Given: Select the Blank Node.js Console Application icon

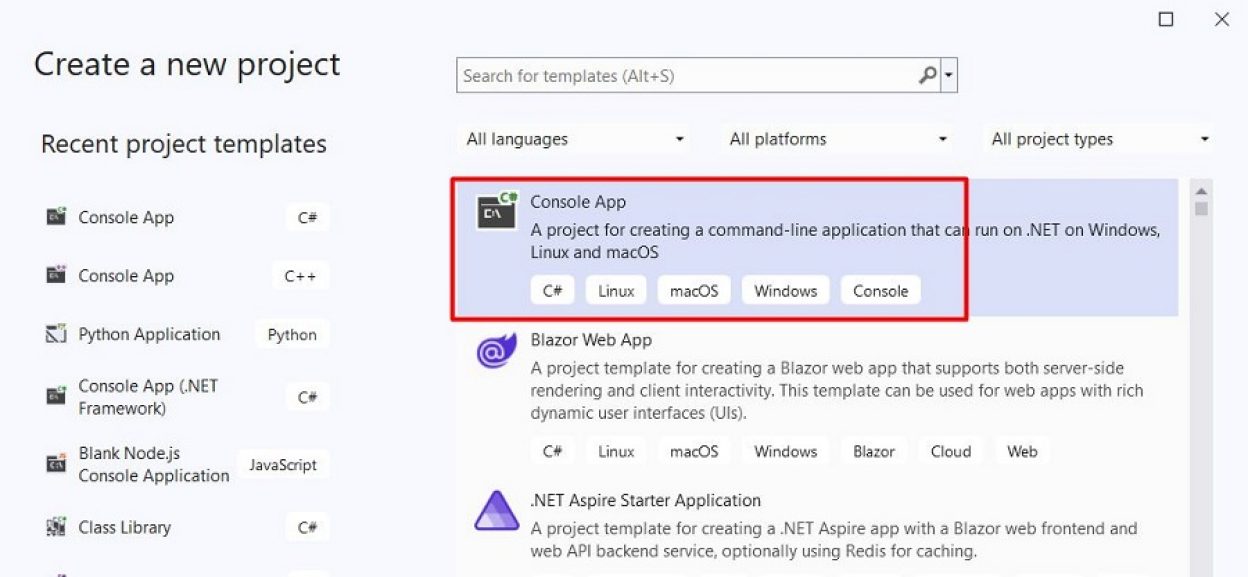Looking at the screenshot, I should coord(56,464).
